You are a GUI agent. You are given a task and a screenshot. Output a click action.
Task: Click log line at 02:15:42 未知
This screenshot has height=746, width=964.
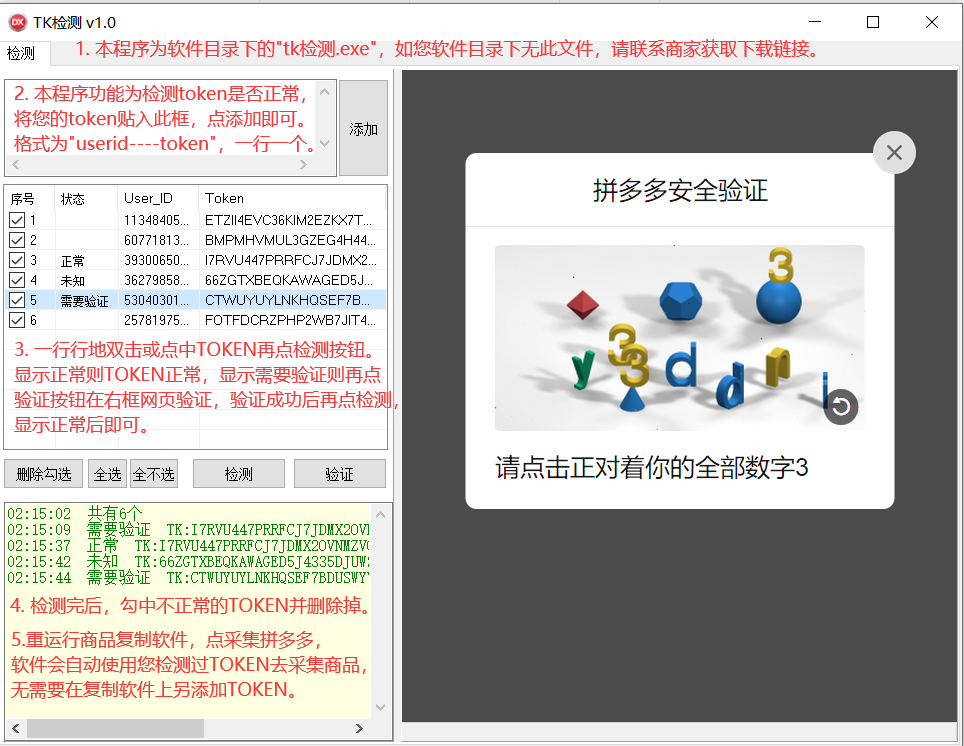(188, 561)
